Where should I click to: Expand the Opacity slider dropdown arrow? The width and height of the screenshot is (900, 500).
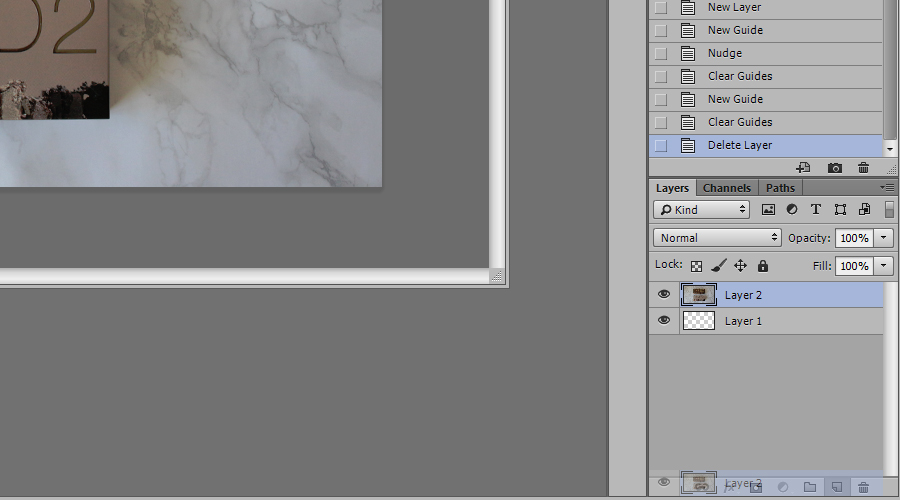(884, 238)
